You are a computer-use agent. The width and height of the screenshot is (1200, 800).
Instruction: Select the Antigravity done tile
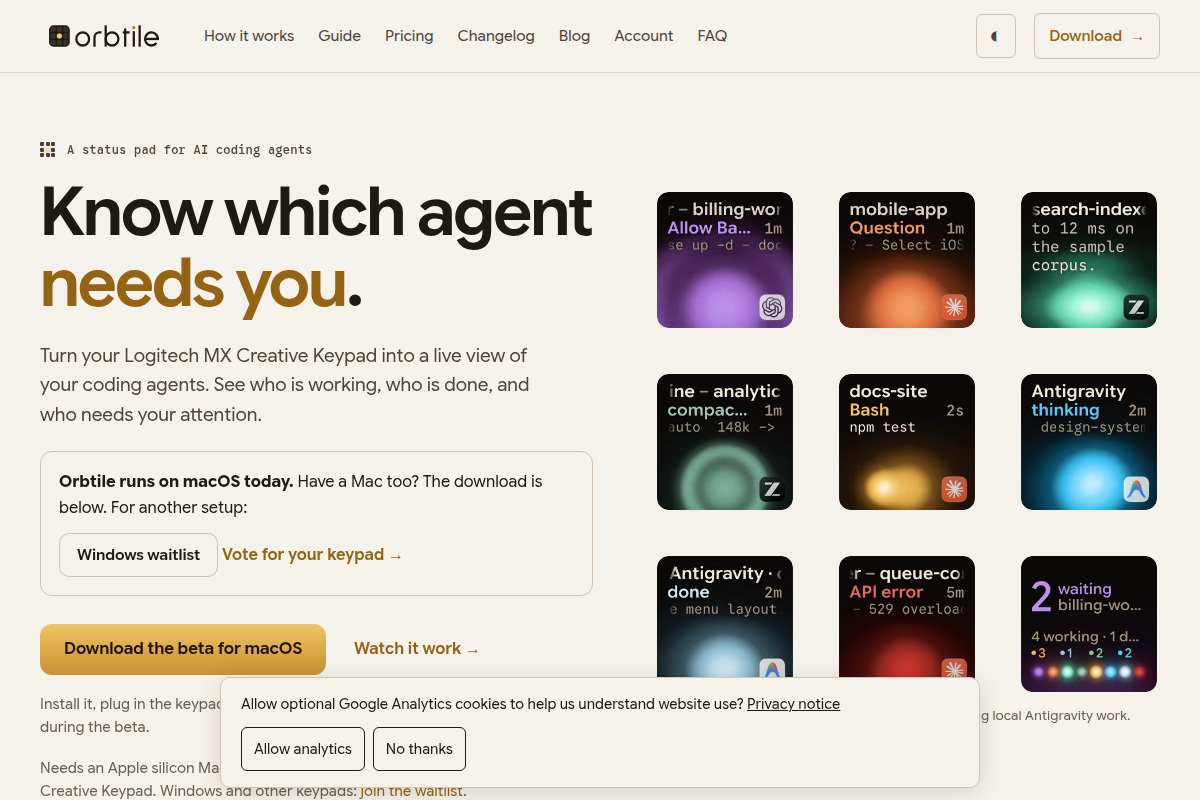point(725,617)
